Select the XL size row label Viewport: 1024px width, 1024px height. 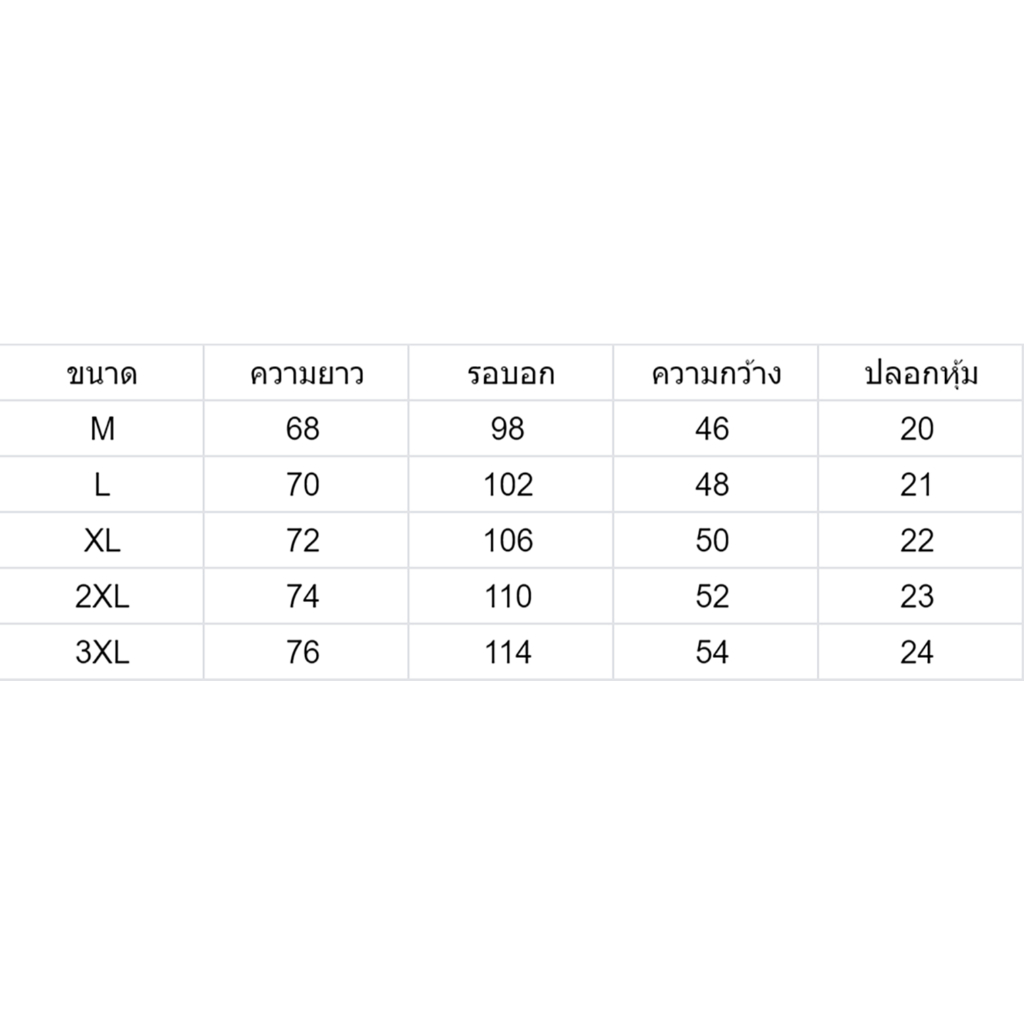[x=102, y=540]
